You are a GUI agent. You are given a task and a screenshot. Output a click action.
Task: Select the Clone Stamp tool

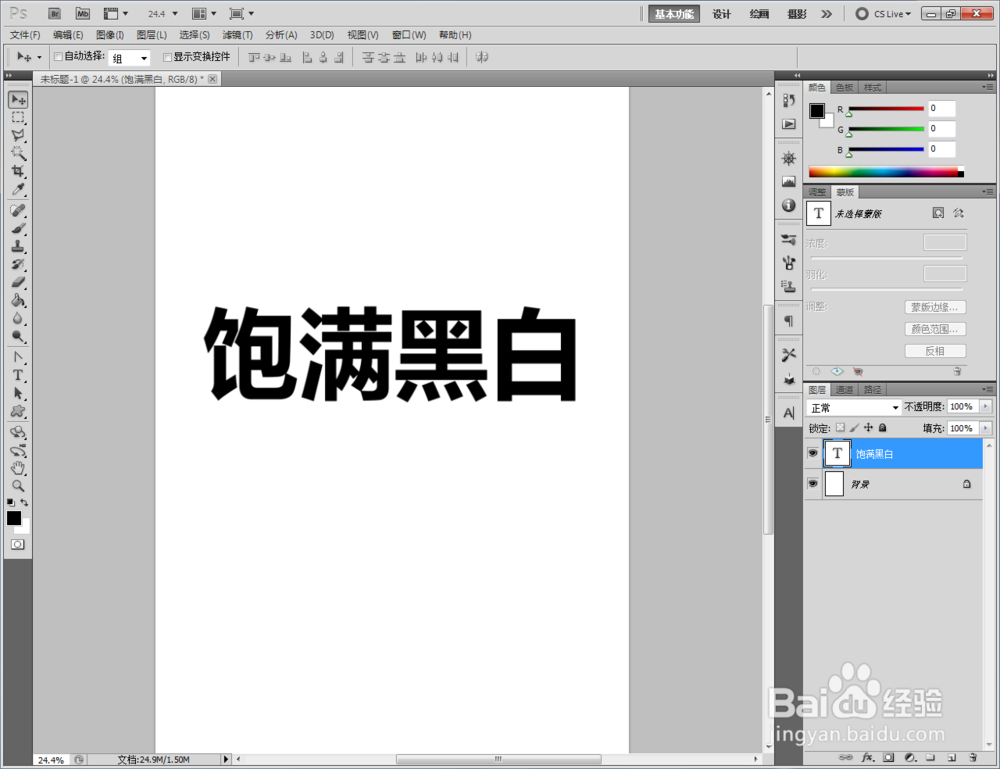[18, 246]
